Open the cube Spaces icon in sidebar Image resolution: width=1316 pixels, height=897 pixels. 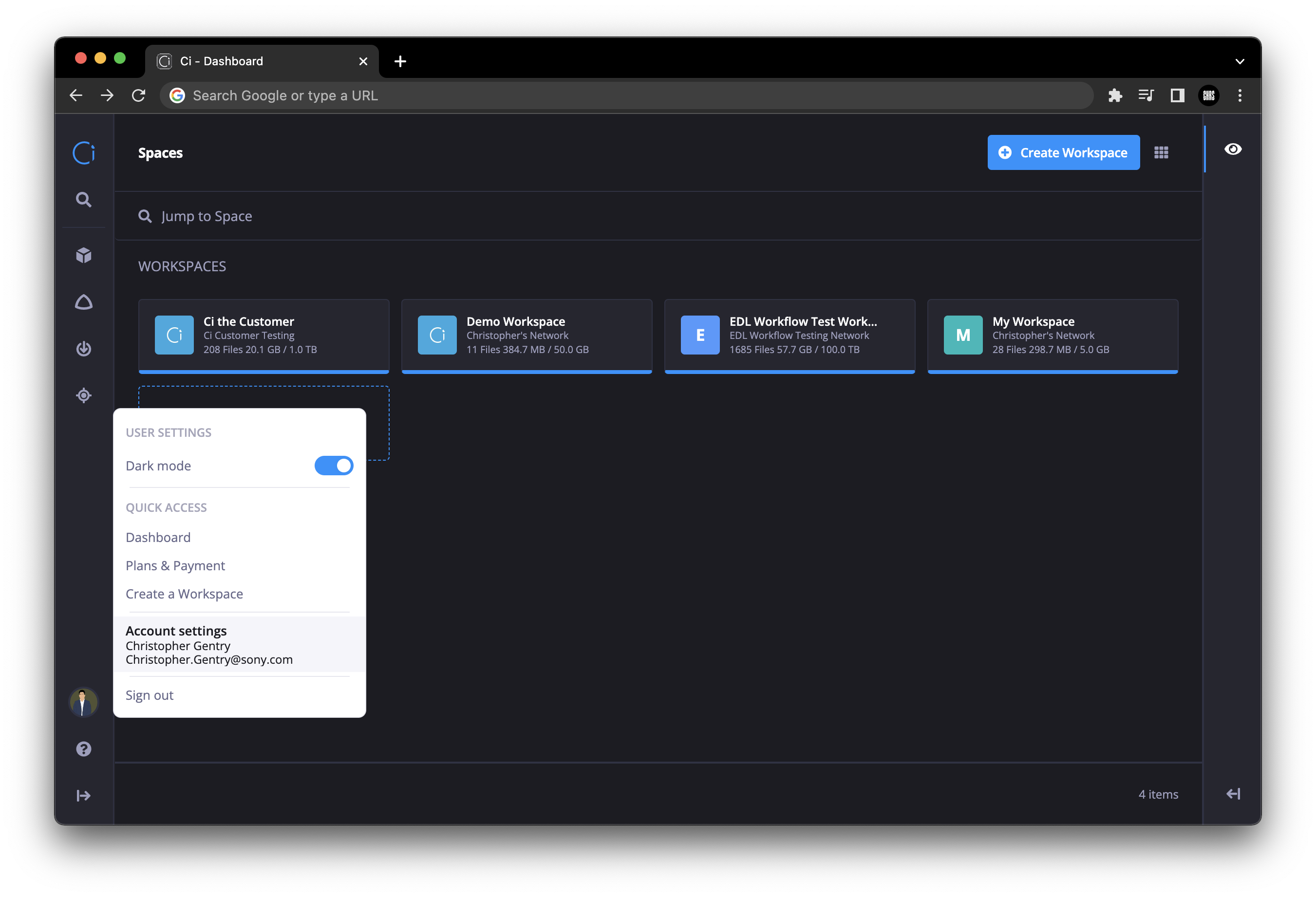pos(84,255)
